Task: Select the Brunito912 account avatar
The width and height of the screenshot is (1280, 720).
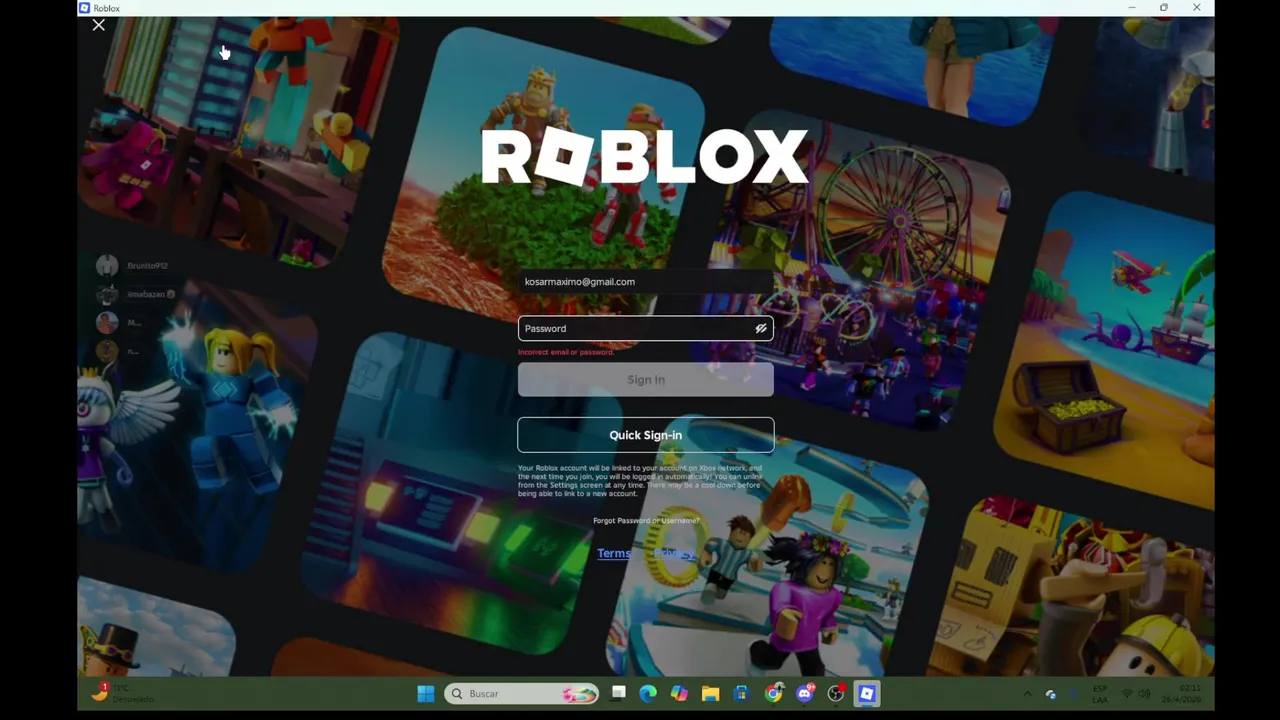Action: coord(107,265)
